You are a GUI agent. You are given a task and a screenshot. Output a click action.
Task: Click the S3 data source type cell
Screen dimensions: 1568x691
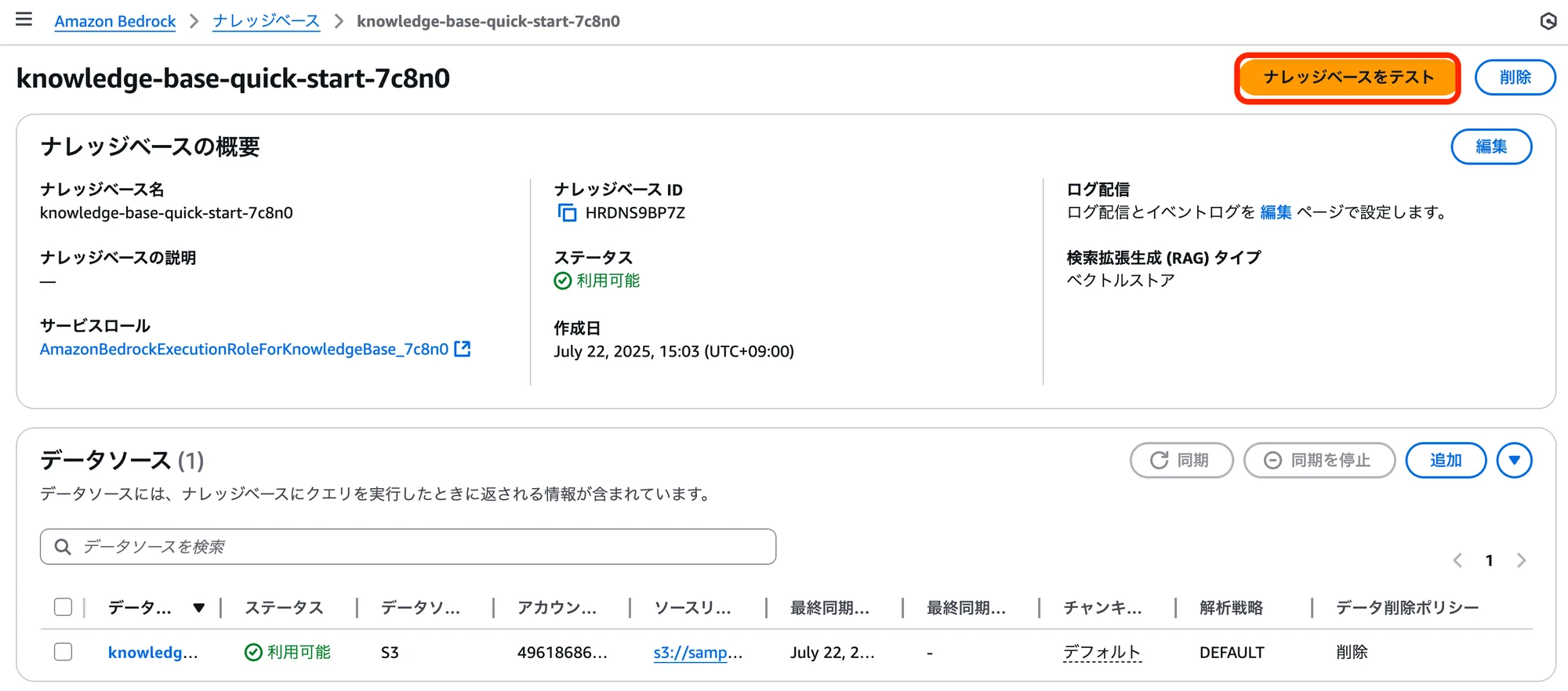point(390,653)
